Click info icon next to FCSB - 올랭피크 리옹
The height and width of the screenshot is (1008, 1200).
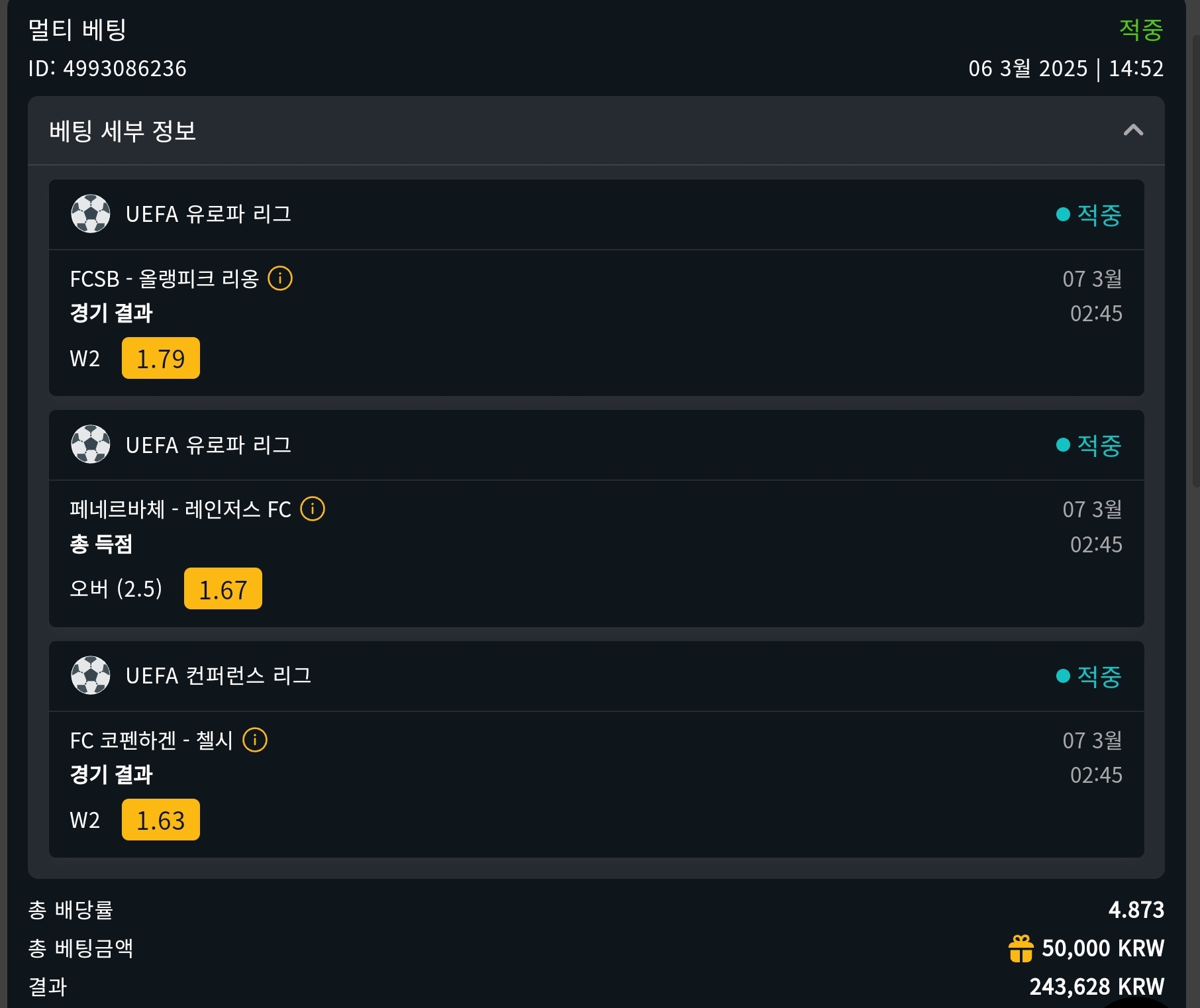[280, 278]
